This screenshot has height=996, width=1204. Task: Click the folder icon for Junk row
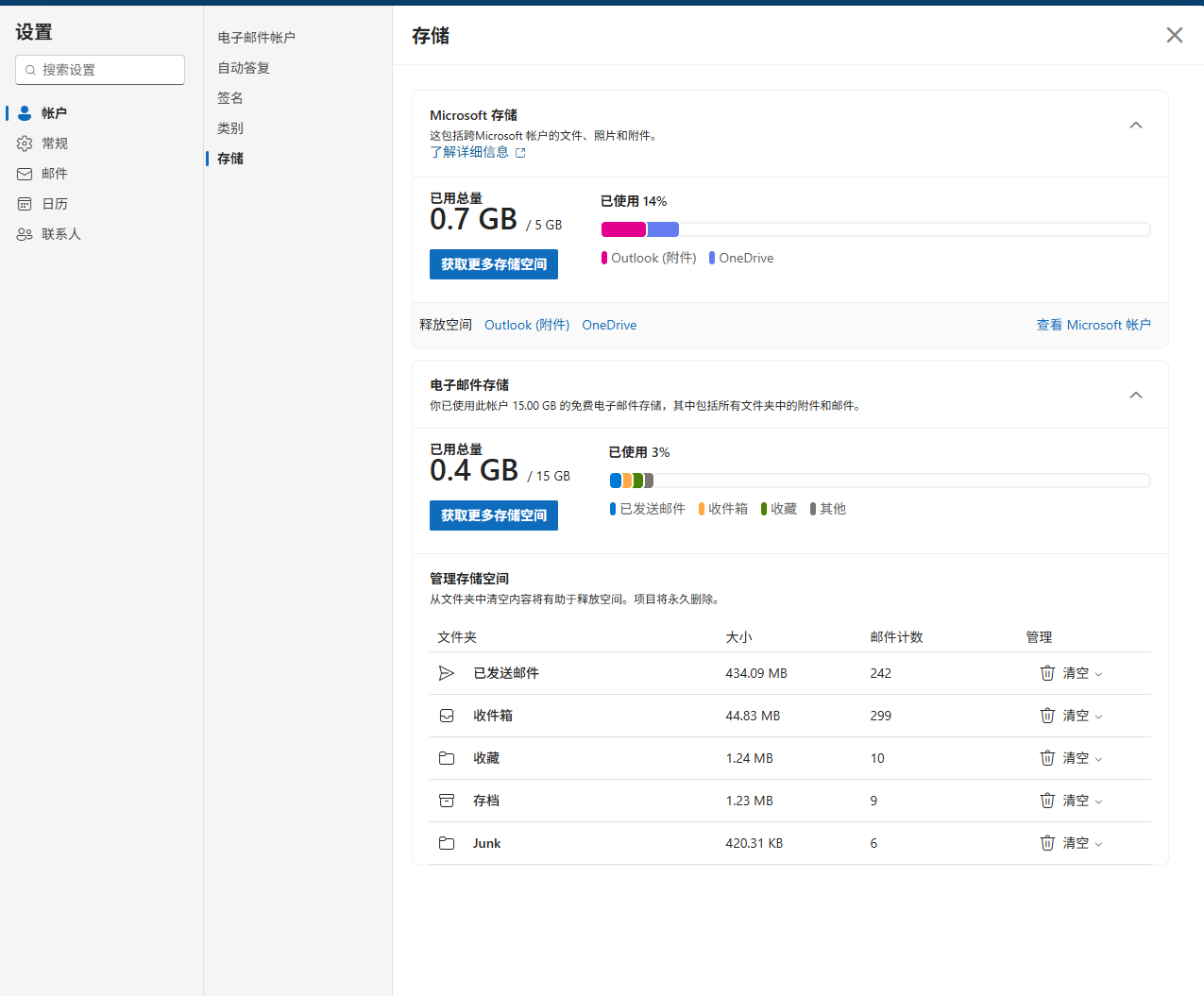pyautogui.click(x=447, y=843)
